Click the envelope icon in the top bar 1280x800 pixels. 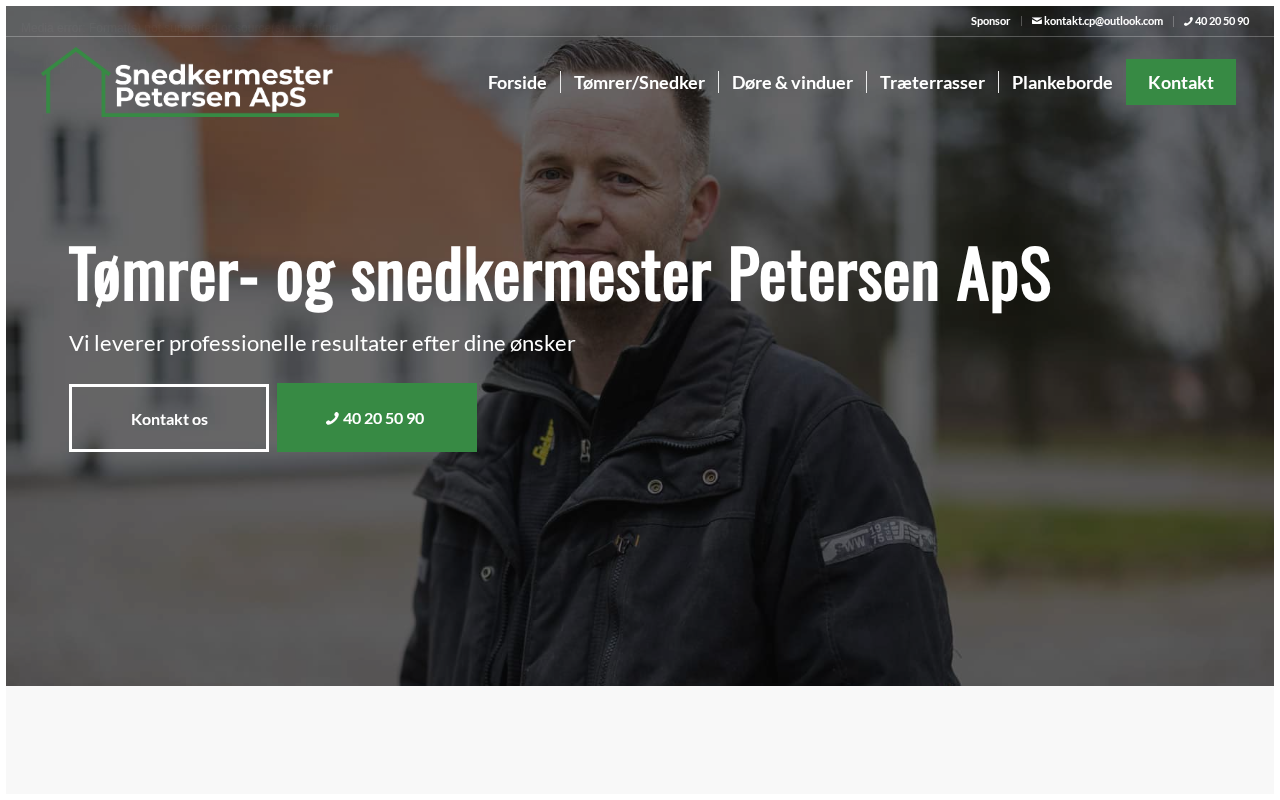click(x=1037, y=21)
